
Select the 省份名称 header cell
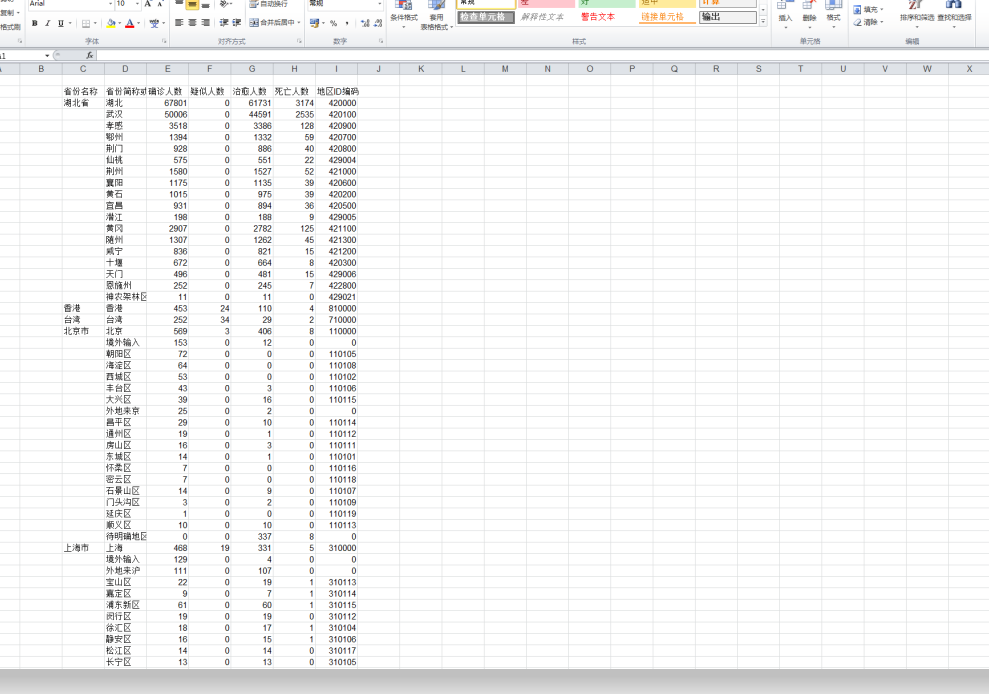click(x=83, y=91)
